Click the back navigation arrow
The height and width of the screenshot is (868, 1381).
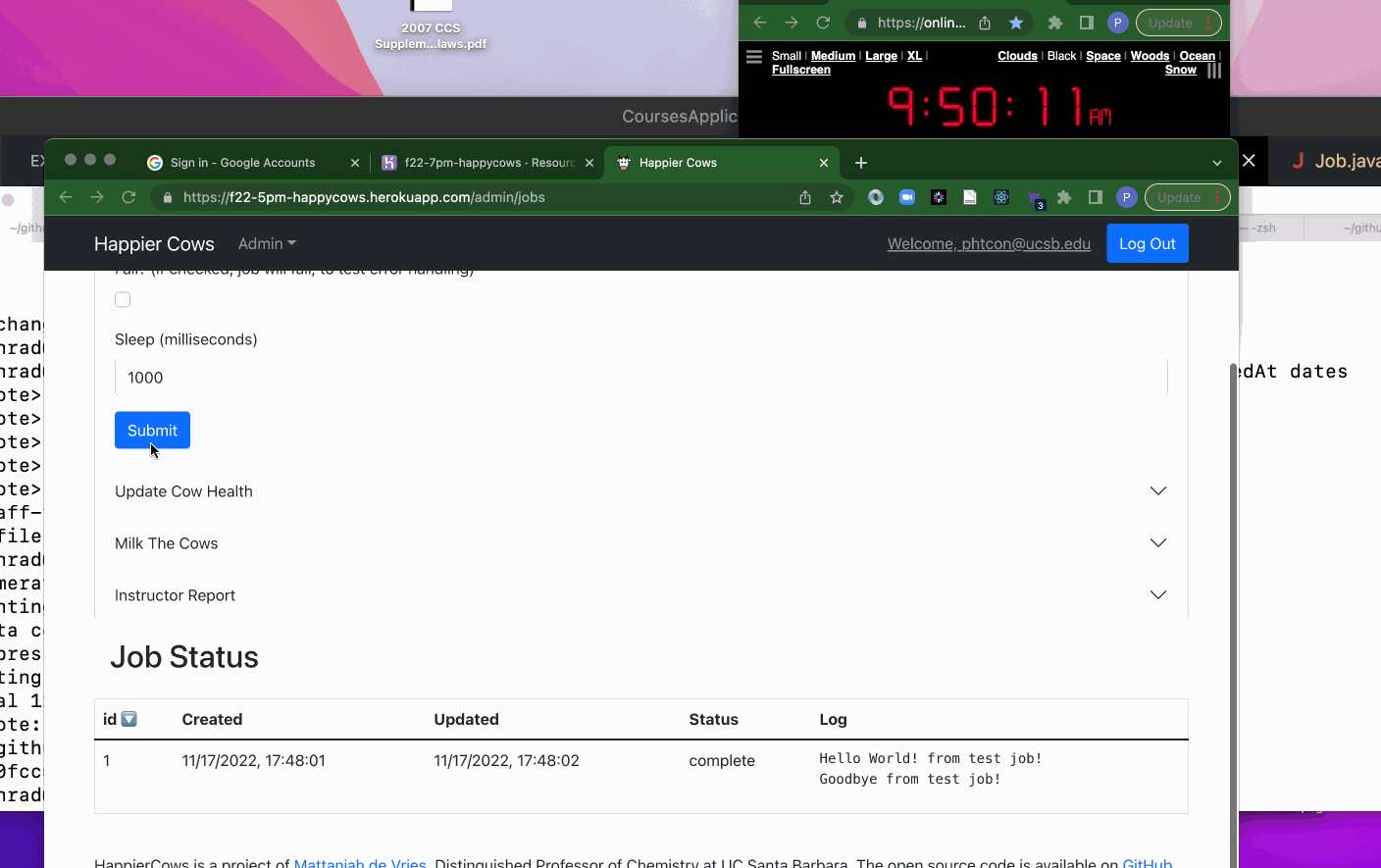[65, 196]
